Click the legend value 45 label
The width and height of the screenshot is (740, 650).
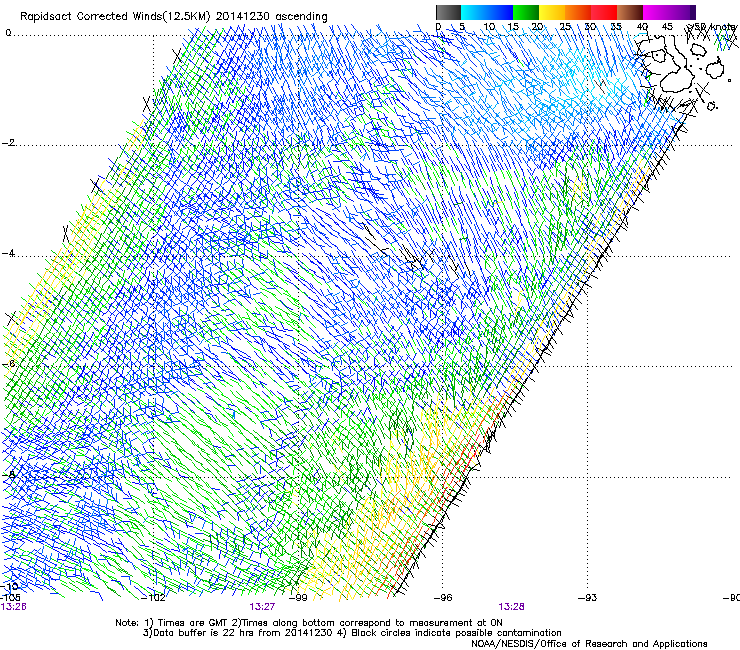point(667,26)
